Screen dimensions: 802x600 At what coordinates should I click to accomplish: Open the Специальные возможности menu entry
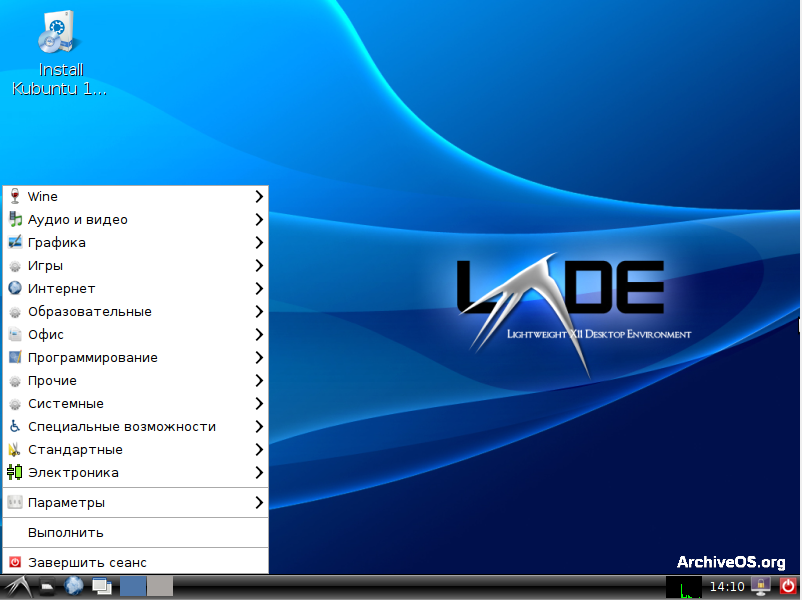136,427
